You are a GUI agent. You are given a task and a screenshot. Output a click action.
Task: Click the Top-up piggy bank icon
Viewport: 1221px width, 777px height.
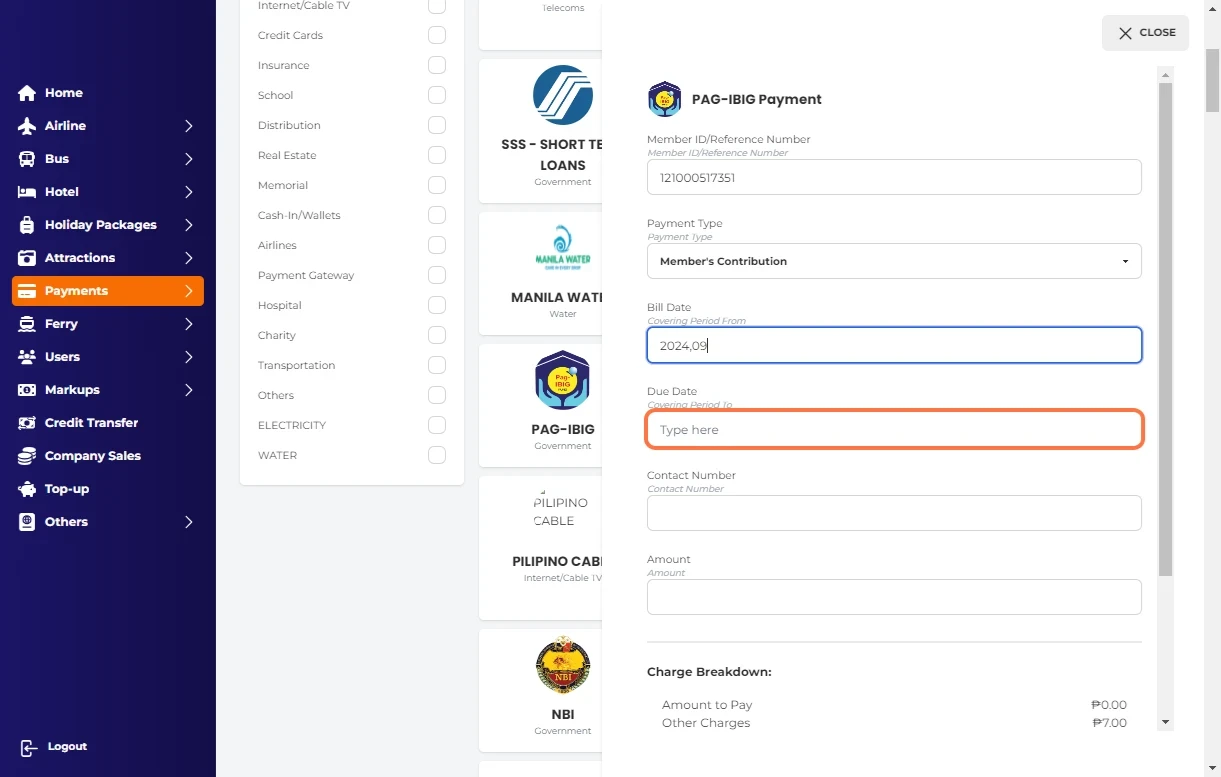coord(27,489)
